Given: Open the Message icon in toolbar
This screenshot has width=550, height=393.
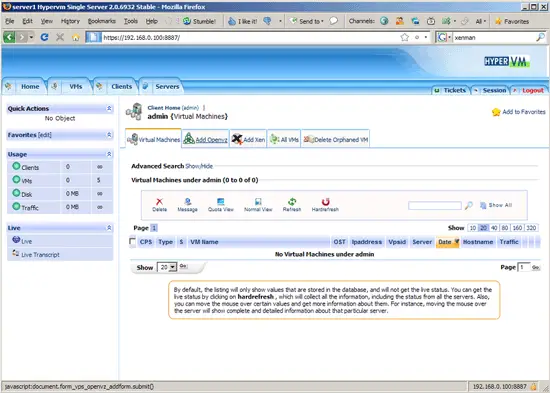Looking at the screenshot, I should pos(188,201).
